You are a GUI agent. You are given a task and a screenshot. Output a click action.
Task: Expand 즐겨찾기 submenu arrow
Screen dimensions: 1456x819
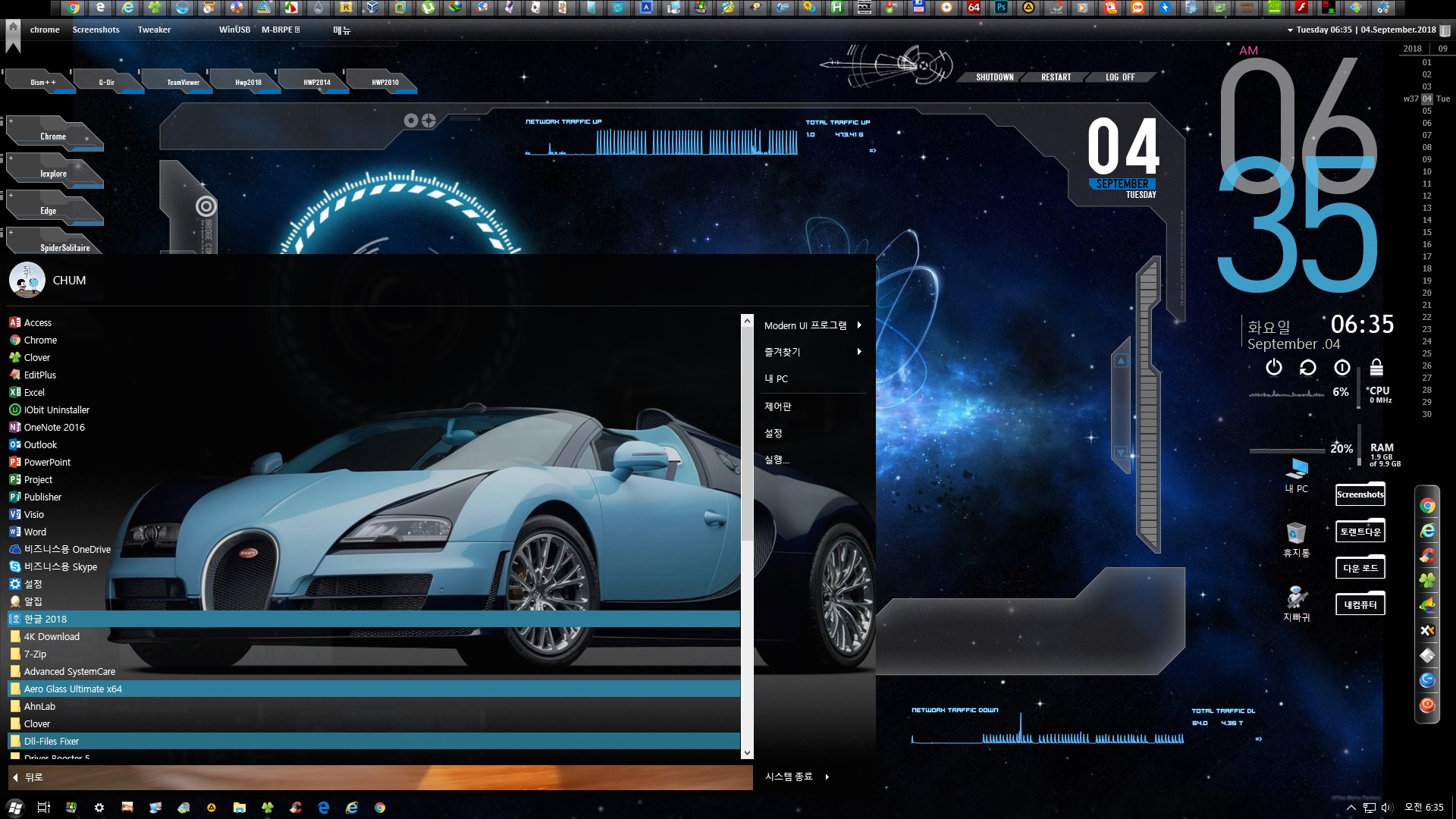[859, 352]
